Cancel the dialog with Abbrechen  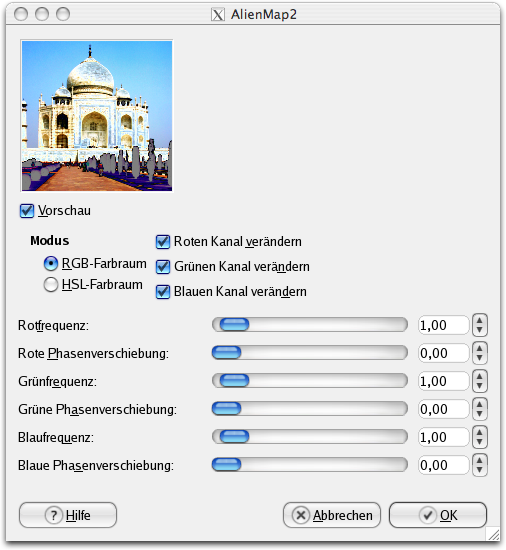[332, 515]
